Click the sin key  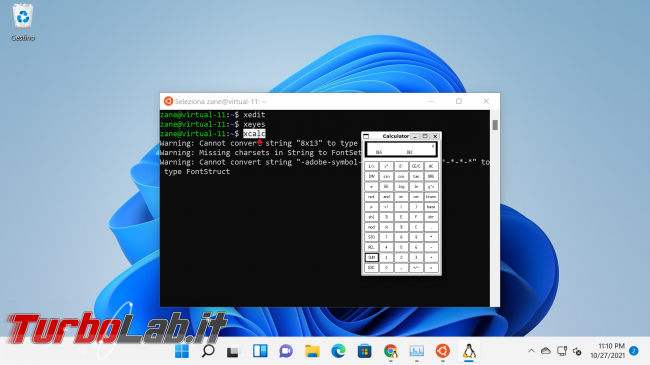386,176
